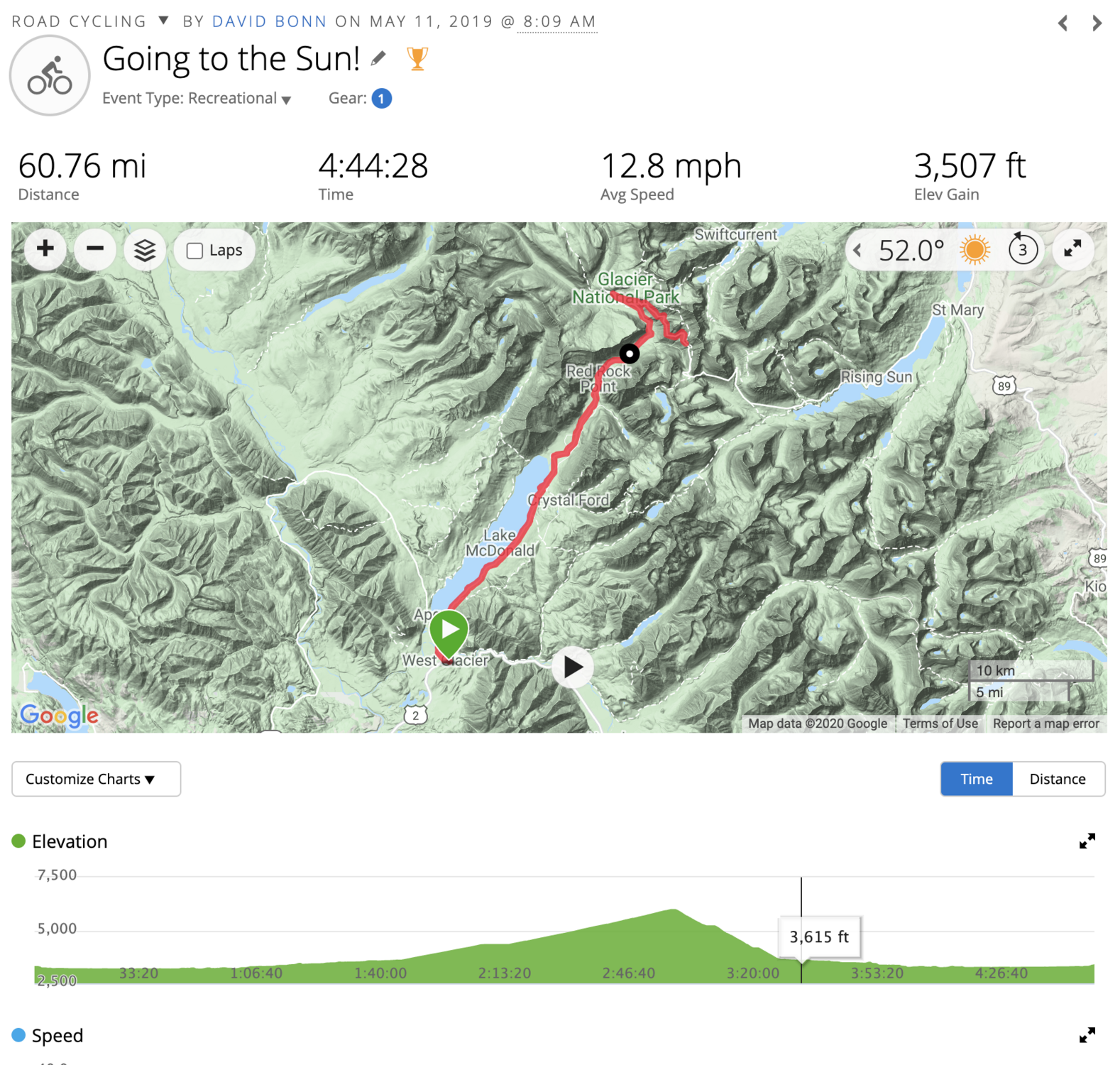This screenshot has width=1120, height=1065.
Task: Toggle the Elevation series green dot
Action: tap(19, 841)
